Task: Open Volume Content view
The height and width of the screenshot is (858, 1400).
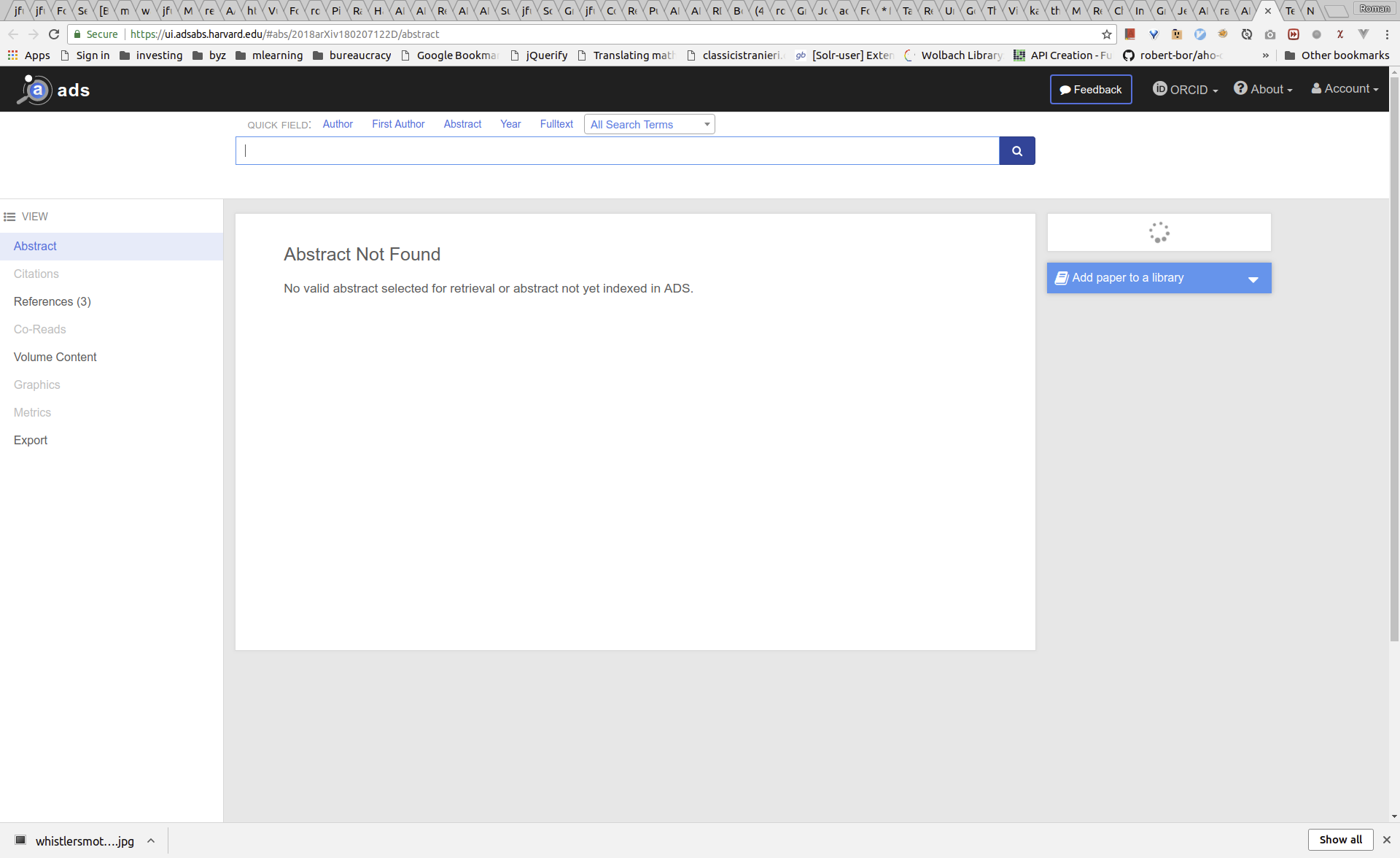Action: tap(55, 357)
